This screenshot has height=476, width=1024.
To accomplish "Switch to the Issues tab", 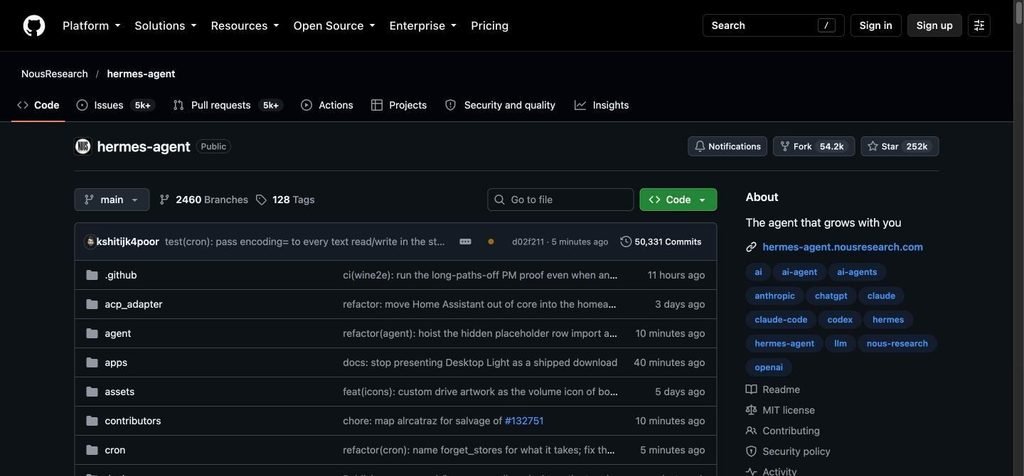I will click(116, 105).
